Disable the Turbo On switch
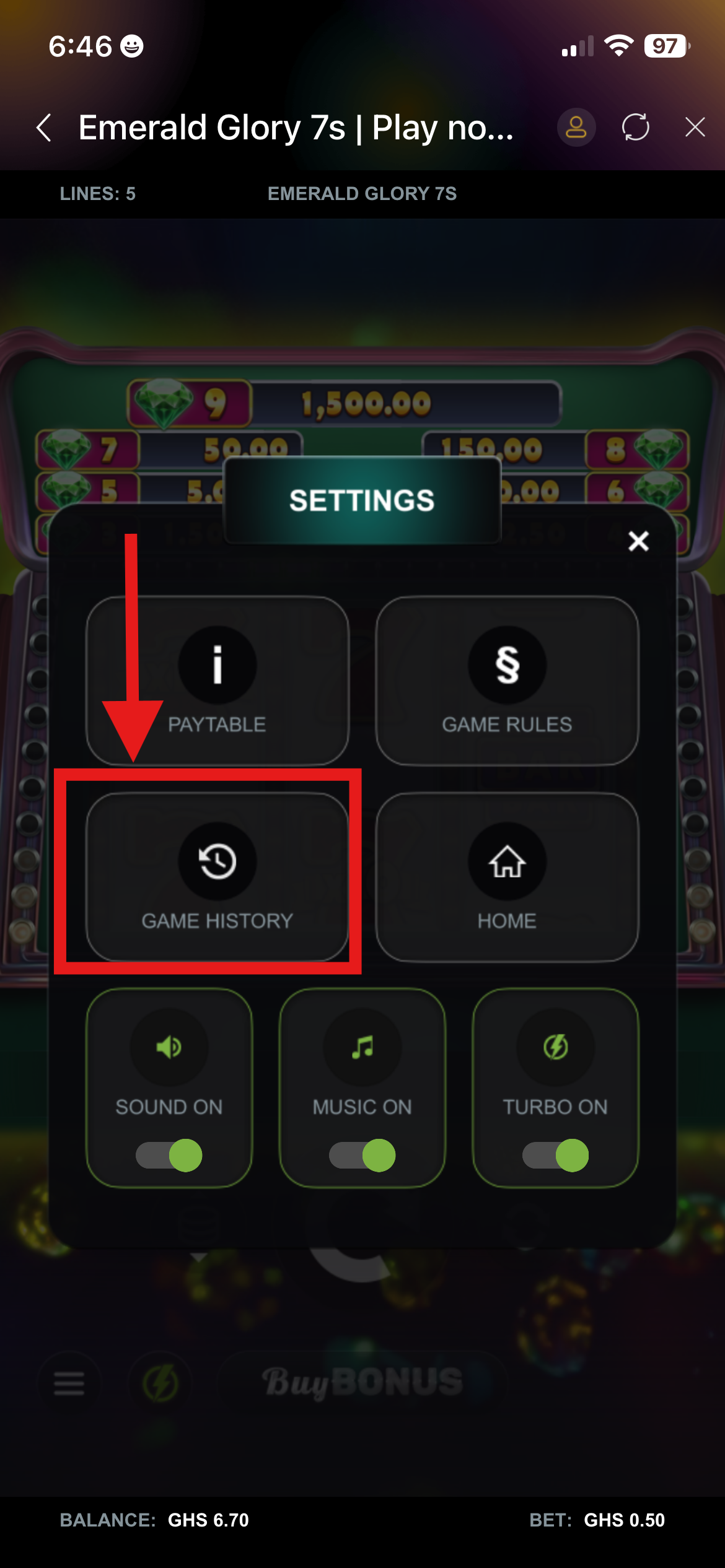 pos(556,1156)
